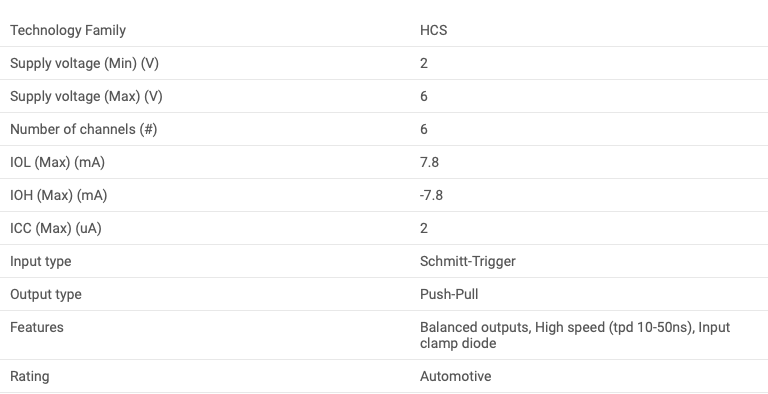Click the Output type label
Image resolution: width=768 pixels, height=394 pixels.
[x=46, y=295]
